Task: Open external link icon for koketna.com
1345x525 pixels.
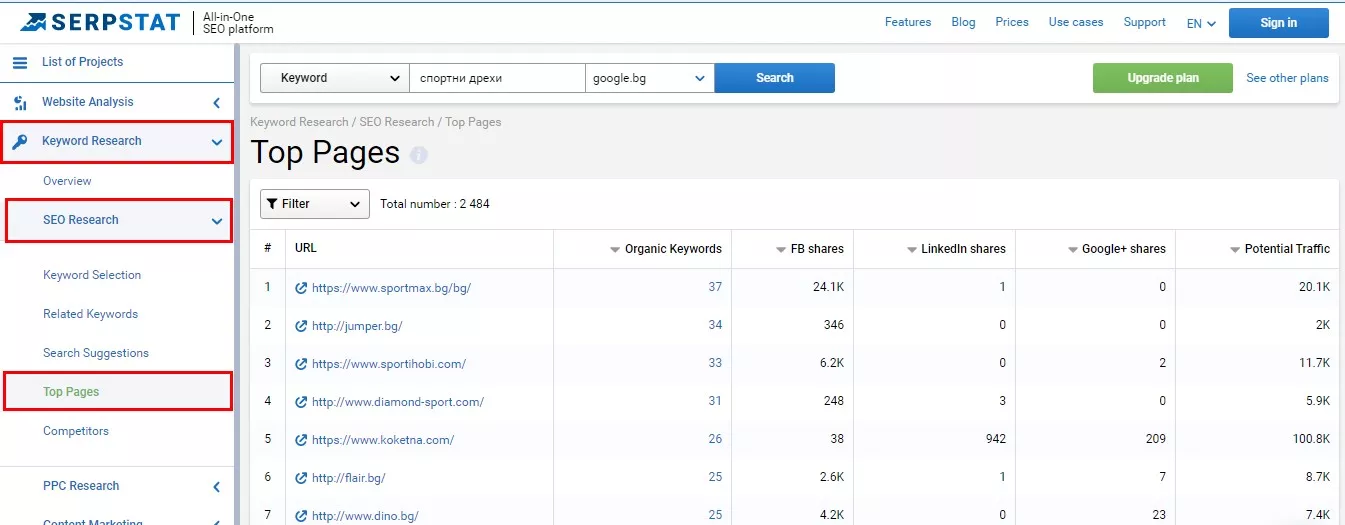Action: (x=301, y=440)
